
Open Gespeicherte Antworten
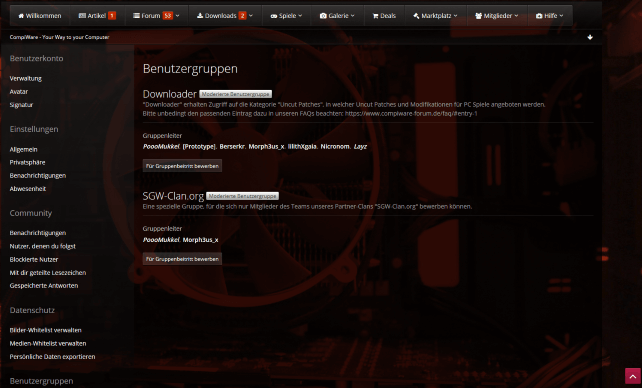[44, 286]
